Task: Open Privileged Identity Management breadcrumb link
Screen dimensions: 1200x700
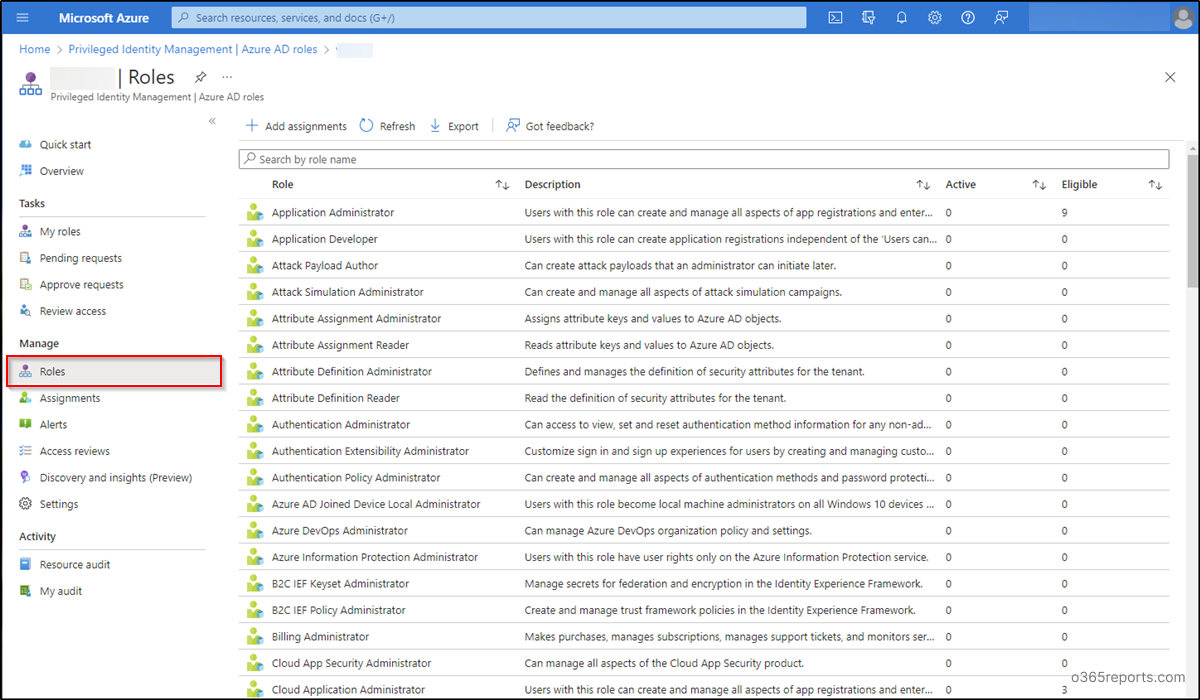Action: click(193, 49)
